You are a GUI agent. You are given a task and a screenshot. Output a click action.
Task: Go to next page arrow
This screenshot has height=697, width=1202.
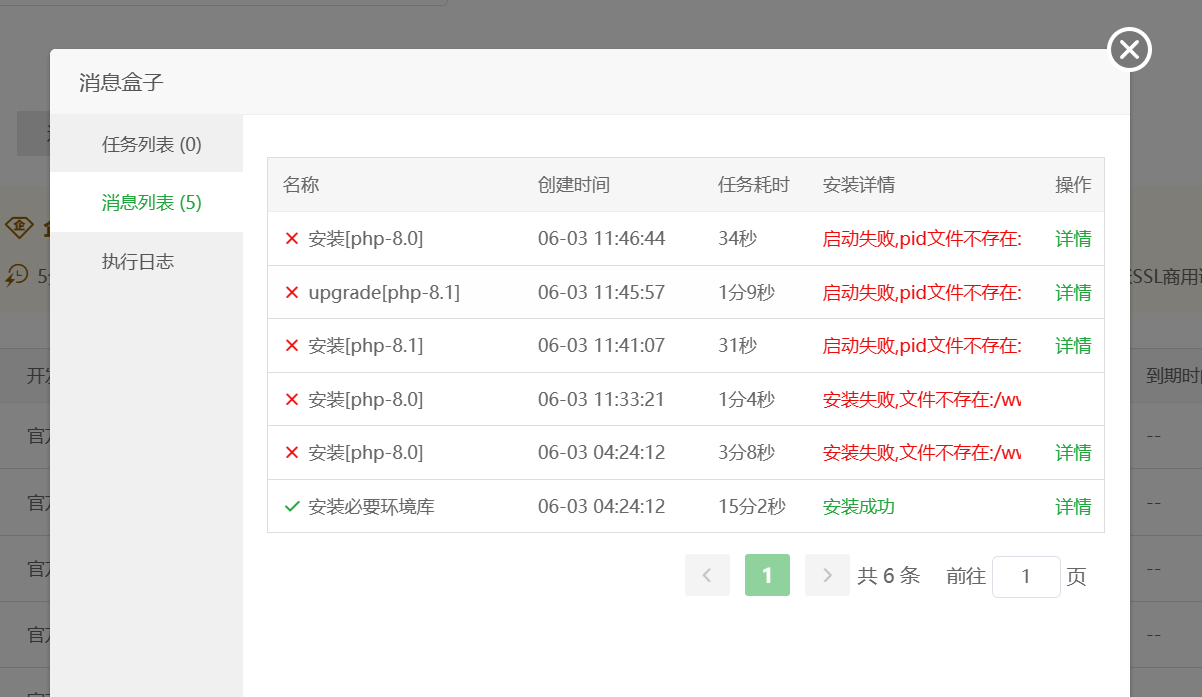coord(827,575)
